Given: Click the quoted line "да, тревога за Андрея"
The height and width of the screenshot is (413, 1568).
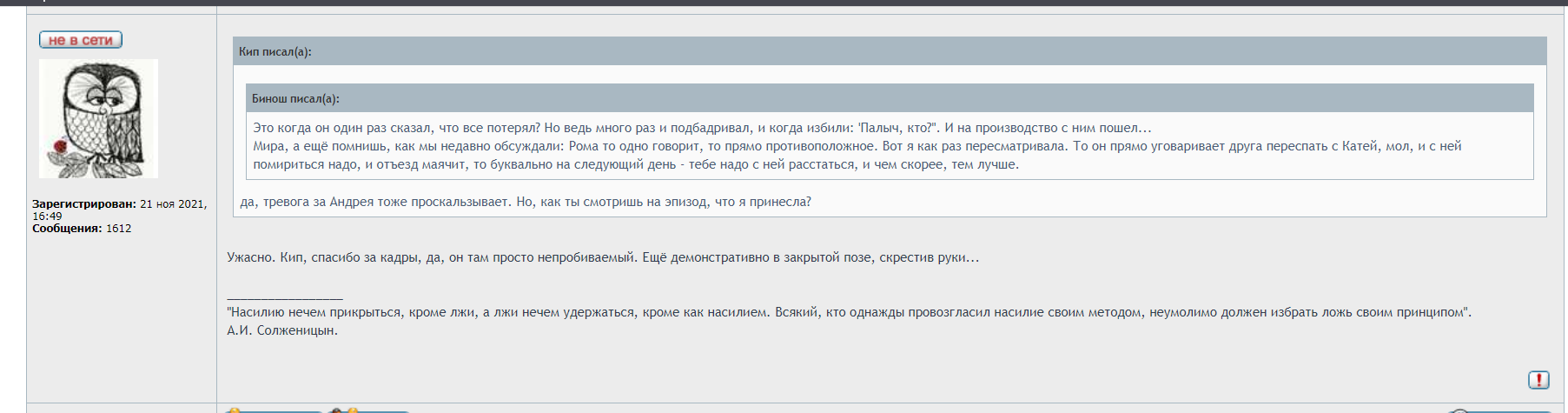Looking at the screenshot, I should (526, 202).
